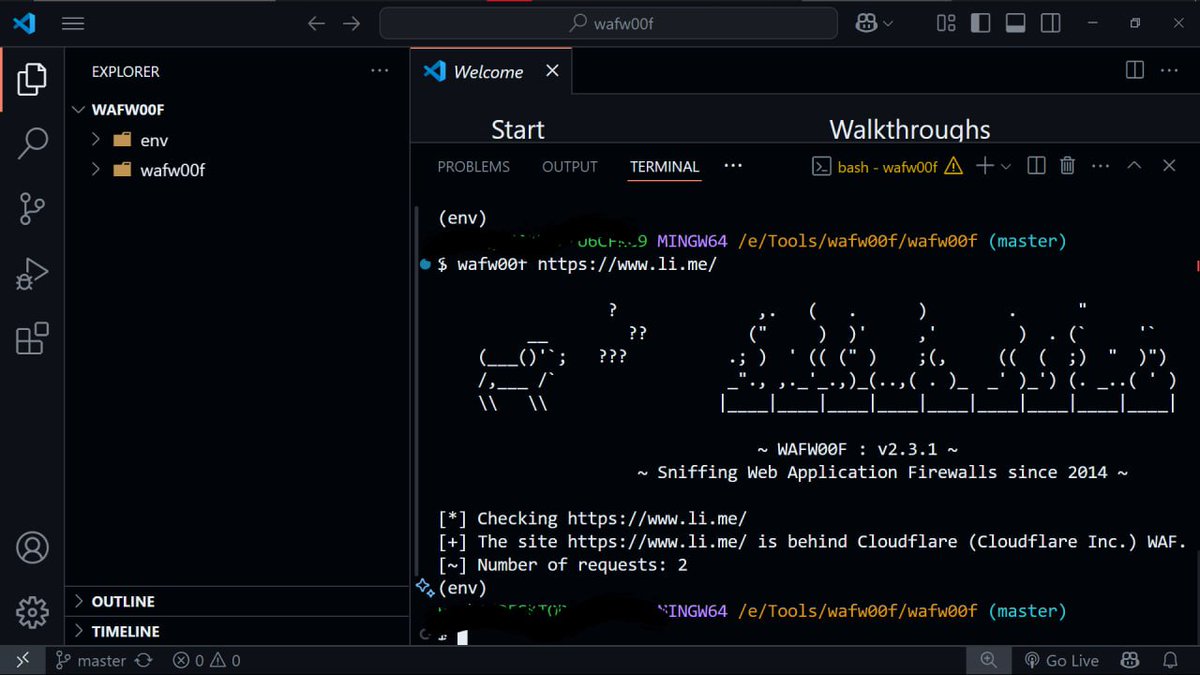The width and height of the screenshot is (1200, 675).
Task: Create a new terminal with plus icon
Action: pos(984,166)
